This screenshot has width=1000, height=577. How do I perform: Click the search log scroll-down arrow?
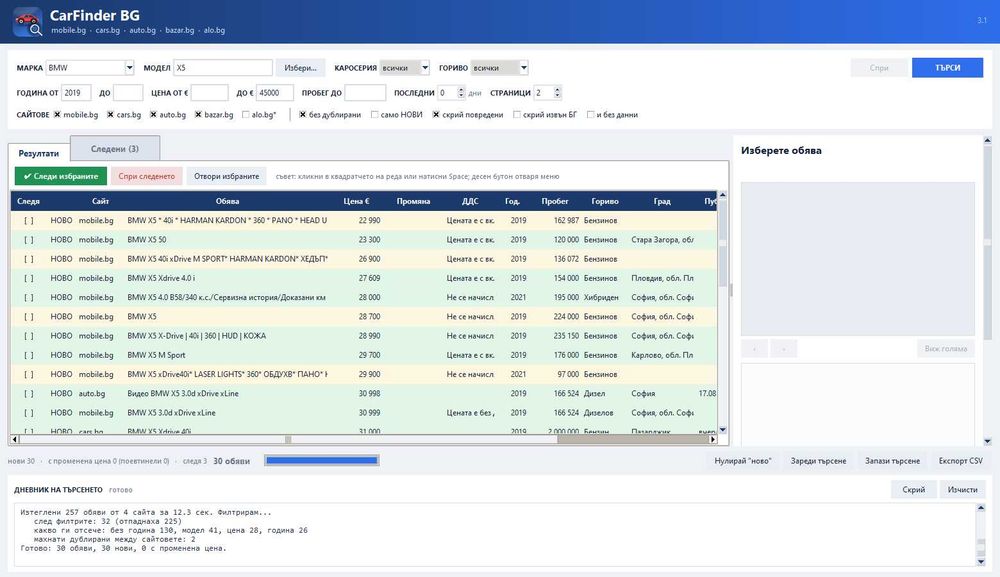(x=981, y=562)
